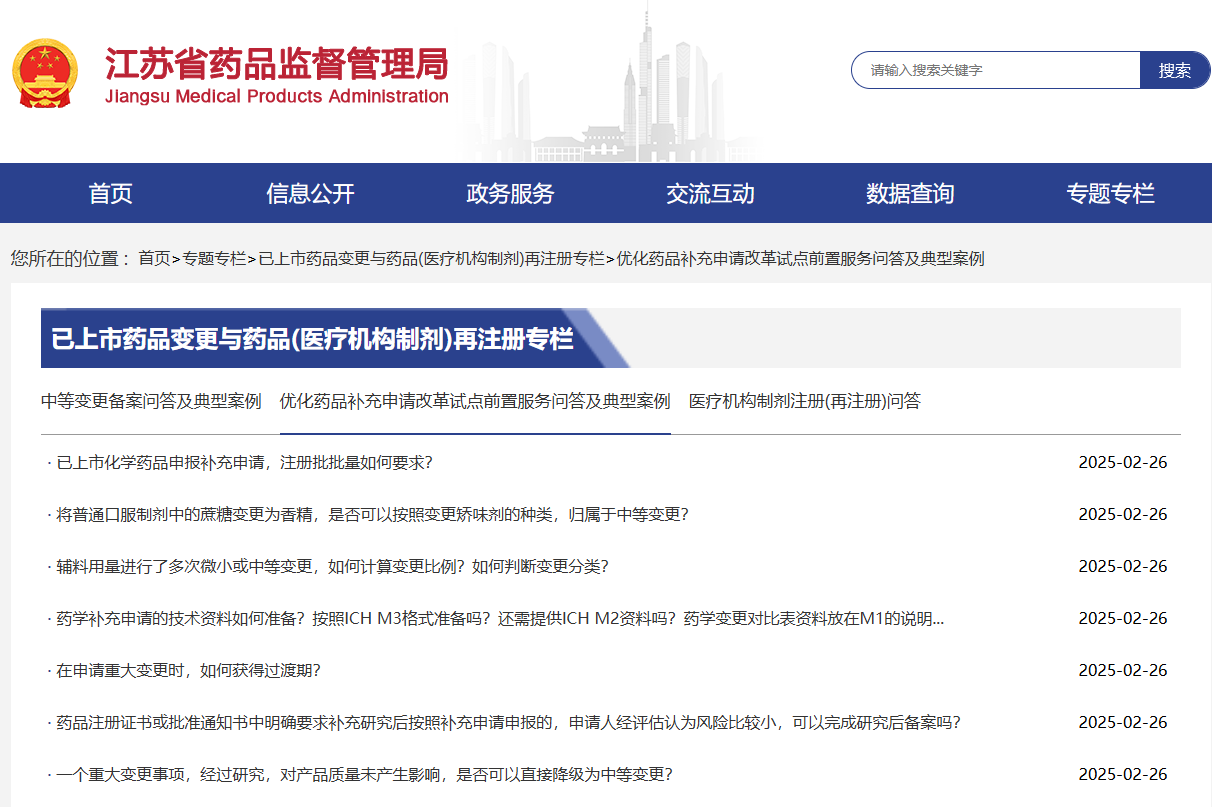Open article about 注册批批量如何要求

click(244, 462)
